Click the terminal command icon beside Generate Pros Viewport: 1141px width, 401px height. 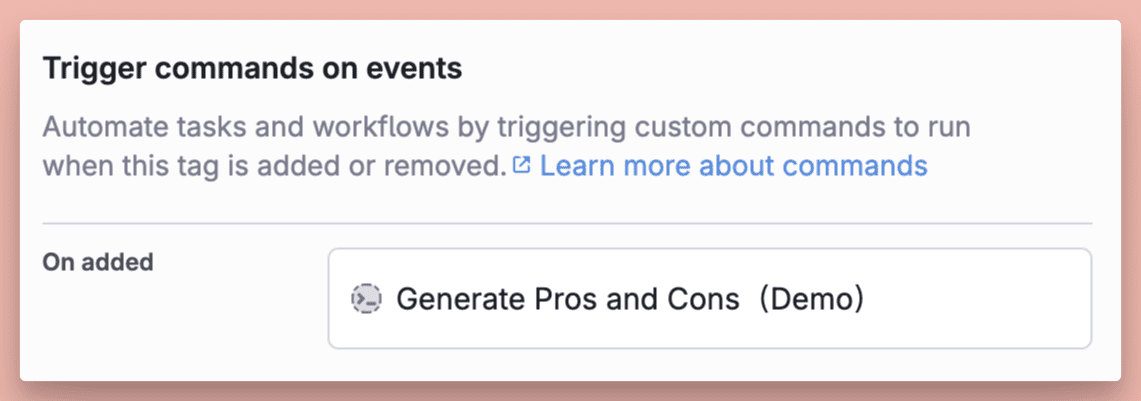[366, 298]
